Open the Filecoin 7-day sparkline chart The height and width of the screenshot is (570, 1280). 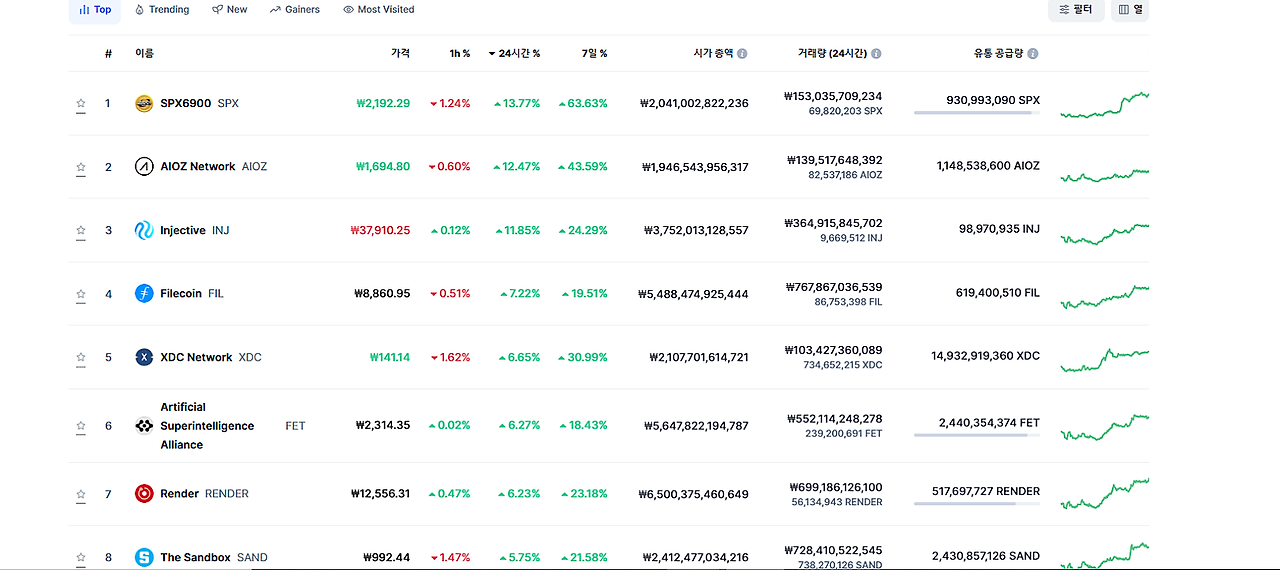click(1105, 296)
